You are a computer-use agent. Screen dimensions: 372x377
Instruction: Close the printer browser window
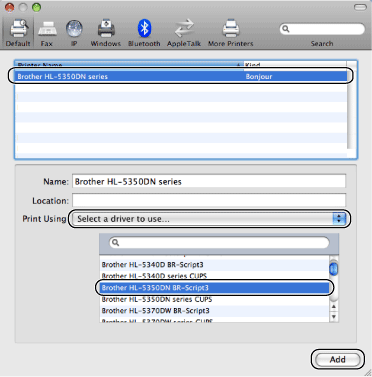point(9,7)
